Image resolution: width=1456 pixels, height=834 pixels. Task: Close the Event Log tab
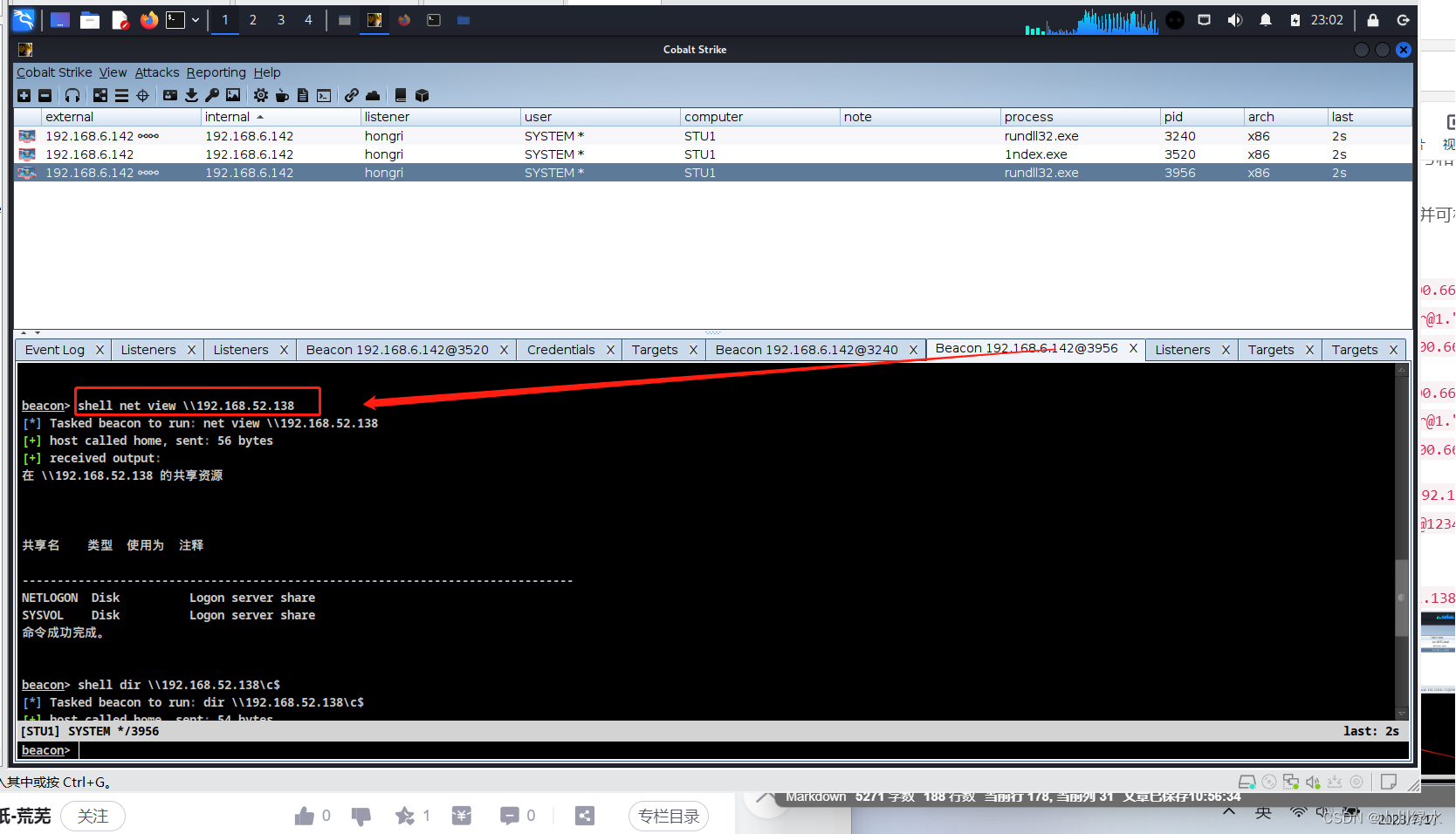tap(100, 350)
